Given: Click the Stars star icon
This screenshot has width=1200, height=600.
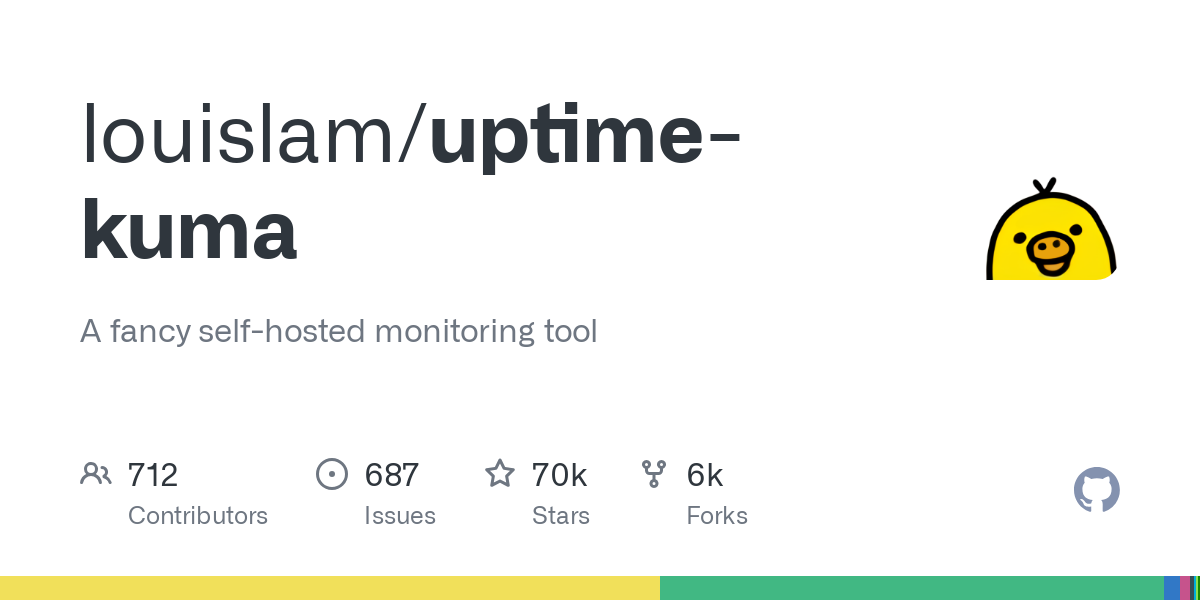Looking at the screenshot, I should 500,473.
